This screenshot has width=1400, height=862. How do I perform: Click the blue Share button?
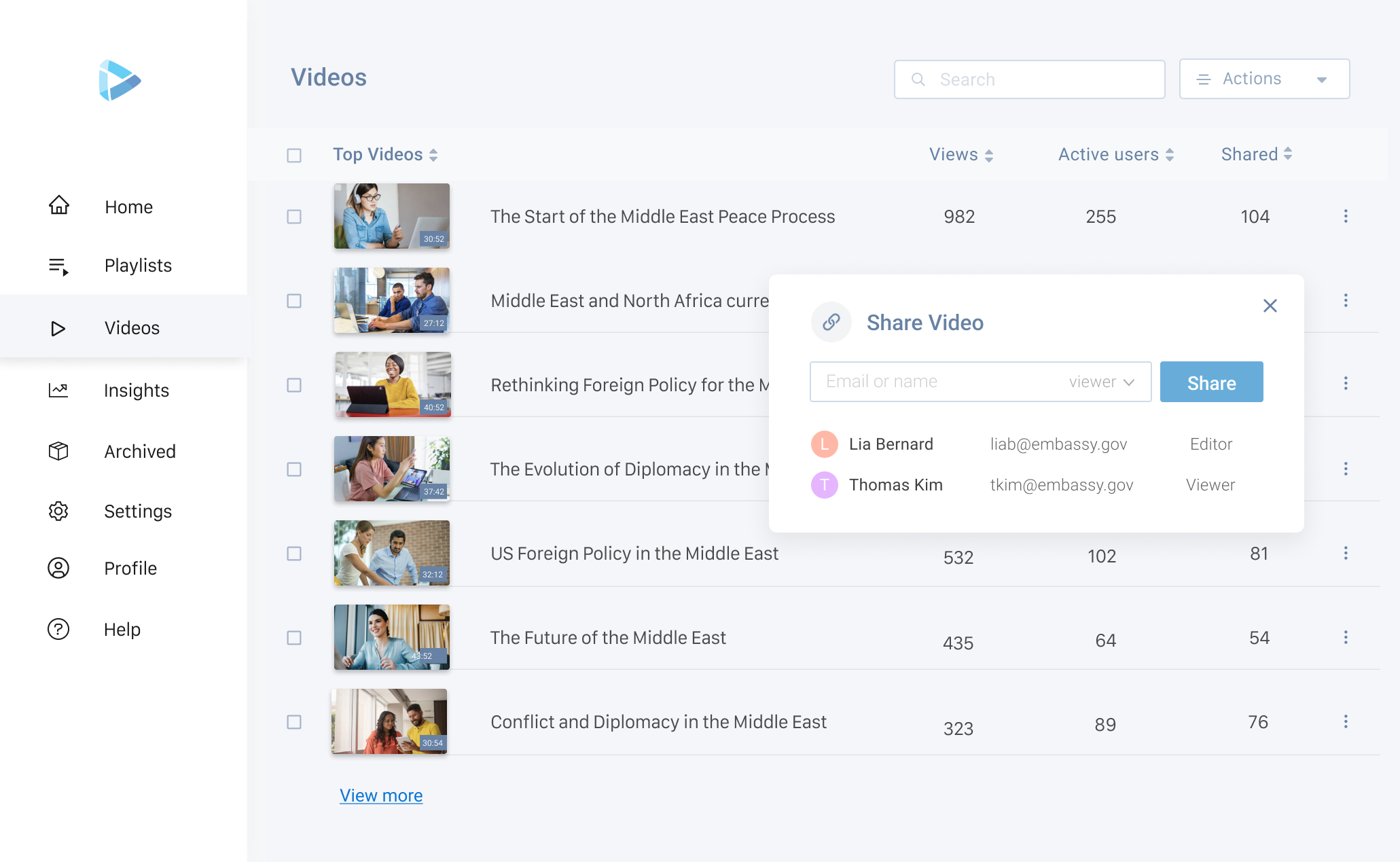pos(1211,382)
